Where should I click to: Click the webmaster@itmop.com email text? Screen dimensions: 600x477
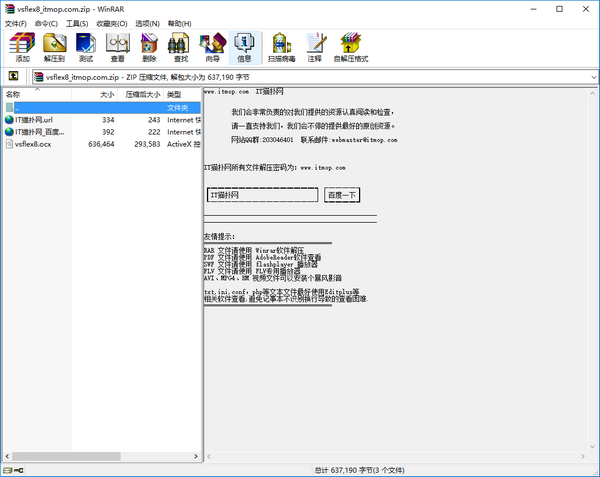coord(364,140)
